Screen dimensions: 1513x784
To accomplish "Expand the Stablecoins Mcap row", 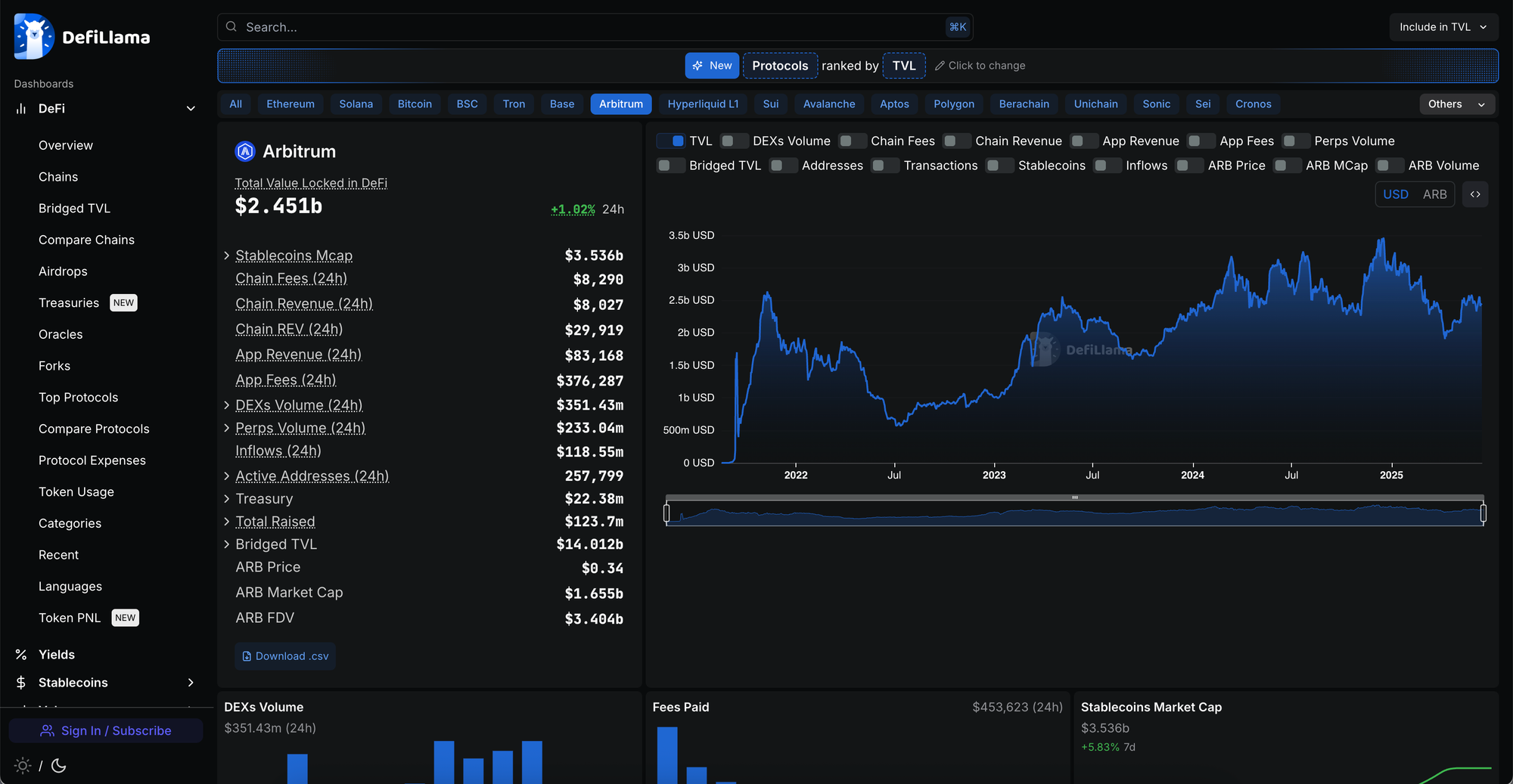I will (x=225, y=256).
